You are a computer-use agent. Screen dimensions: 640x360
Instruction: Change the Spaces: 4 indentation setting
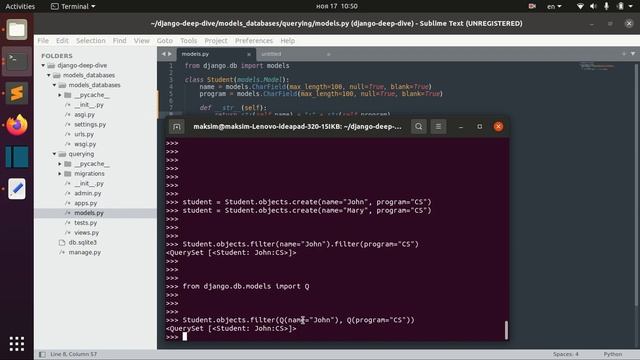point(566,354)
